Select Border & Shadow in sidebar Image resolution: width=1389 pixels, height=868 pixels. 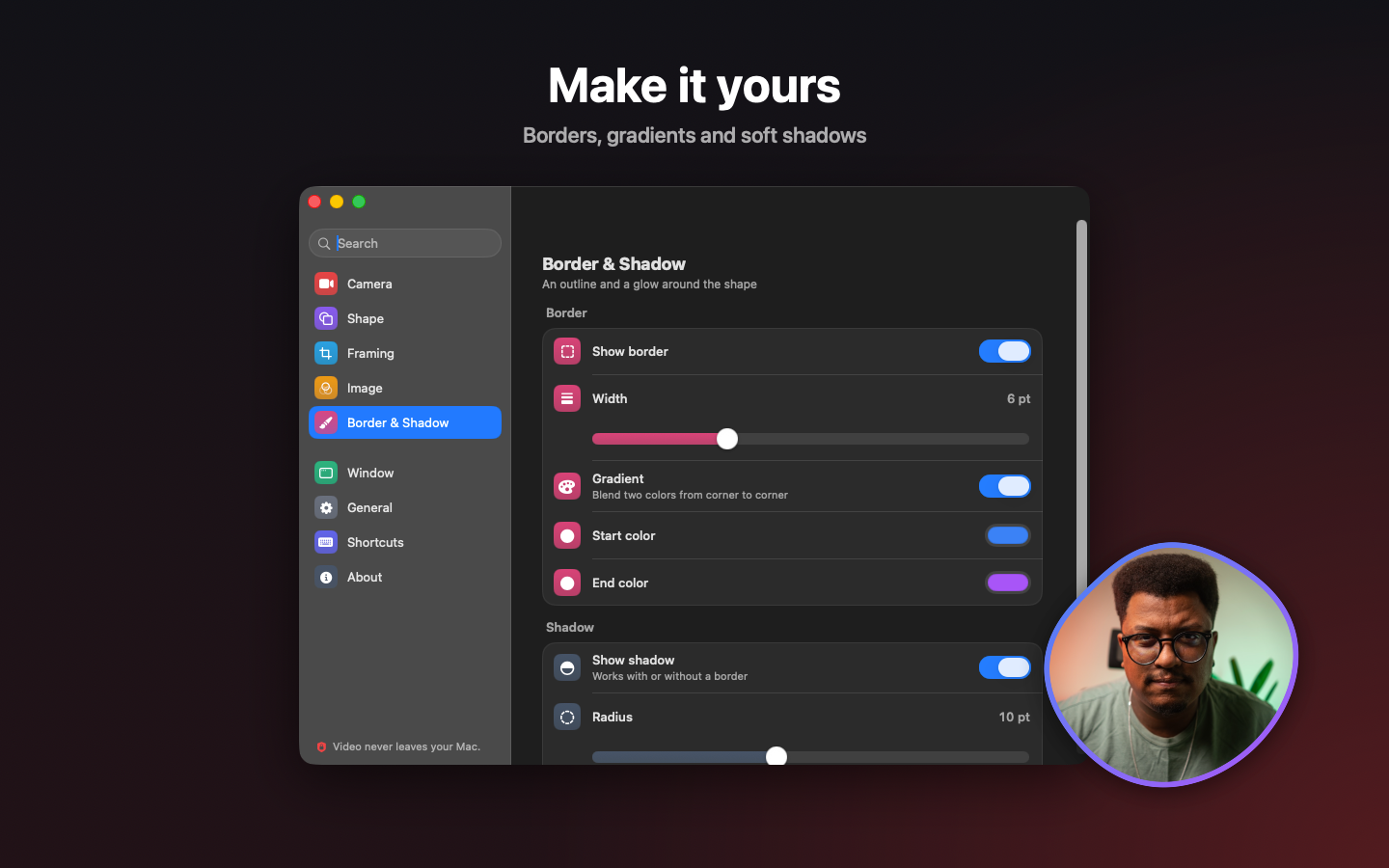pos(405,422)
